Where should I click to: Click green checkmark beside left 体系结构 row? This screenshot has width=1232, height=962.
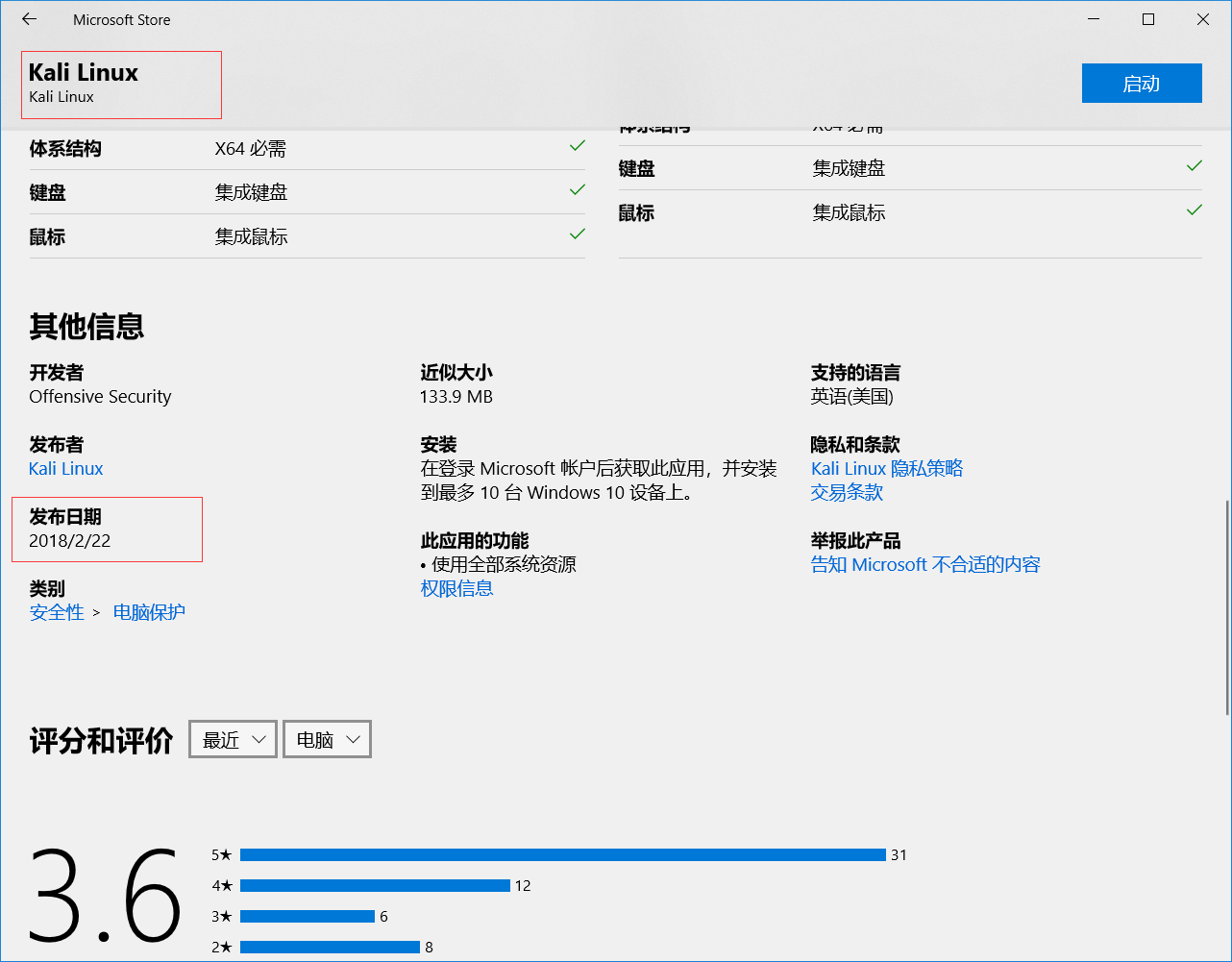(577, 146)
